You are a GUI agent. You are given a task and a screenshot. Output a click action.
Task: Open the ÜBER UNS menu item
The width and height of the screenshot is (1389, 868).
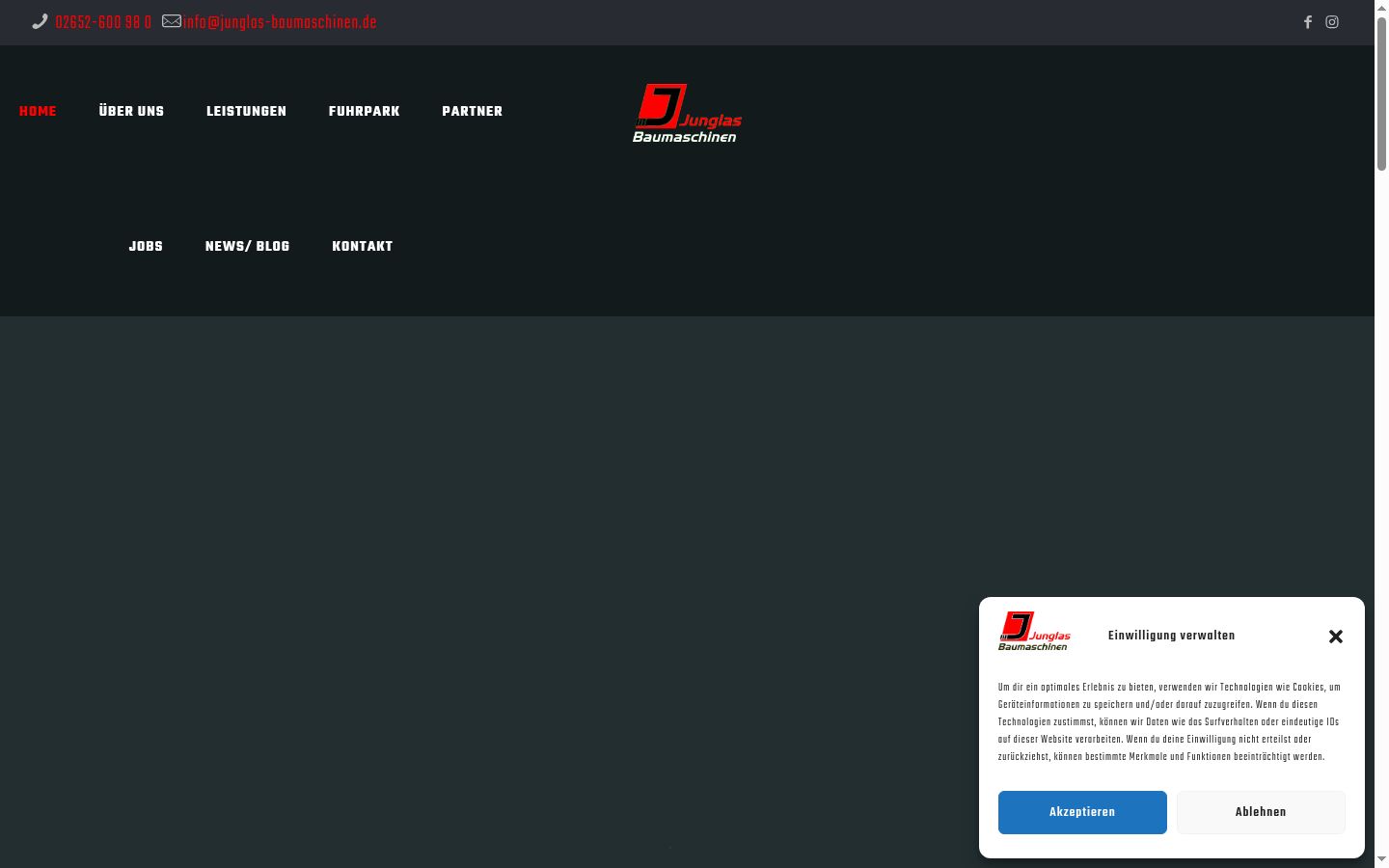coord(131,112)
